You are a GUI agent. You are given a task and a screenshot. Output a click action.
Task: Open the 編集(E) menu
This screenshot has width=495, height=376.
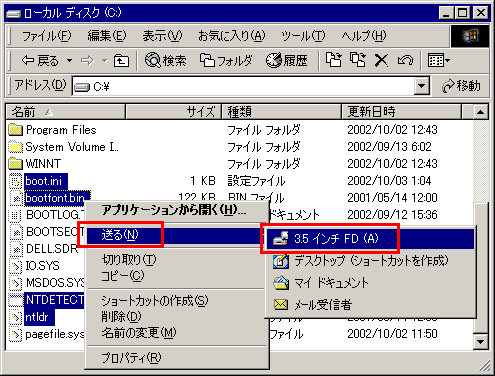click(x=107, y=36)
